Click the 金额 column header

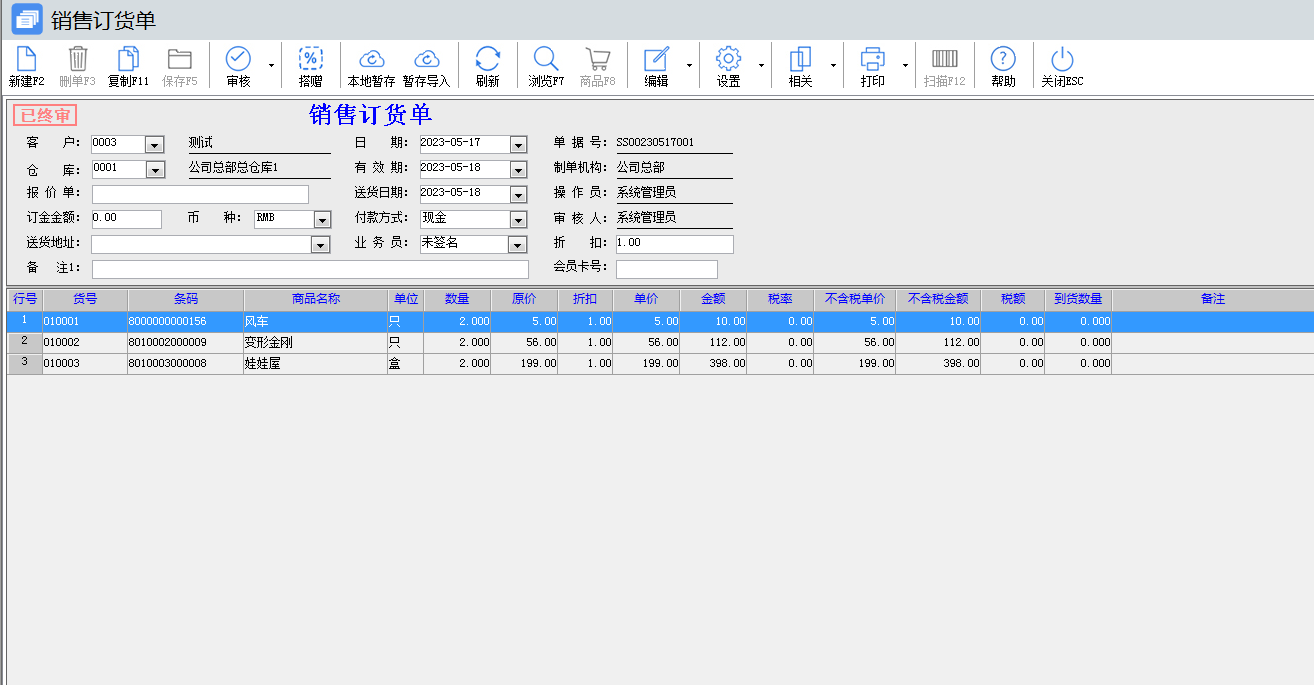coord(713,299)
